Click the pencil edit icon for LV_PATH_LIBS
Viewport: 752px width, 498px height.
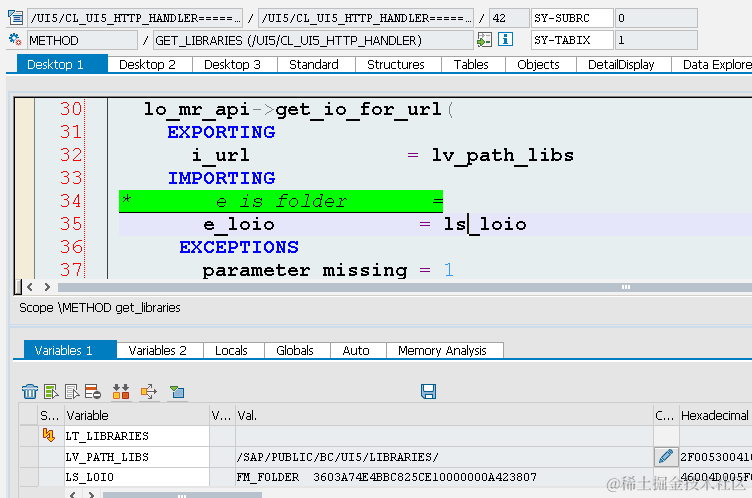[666, 457]
